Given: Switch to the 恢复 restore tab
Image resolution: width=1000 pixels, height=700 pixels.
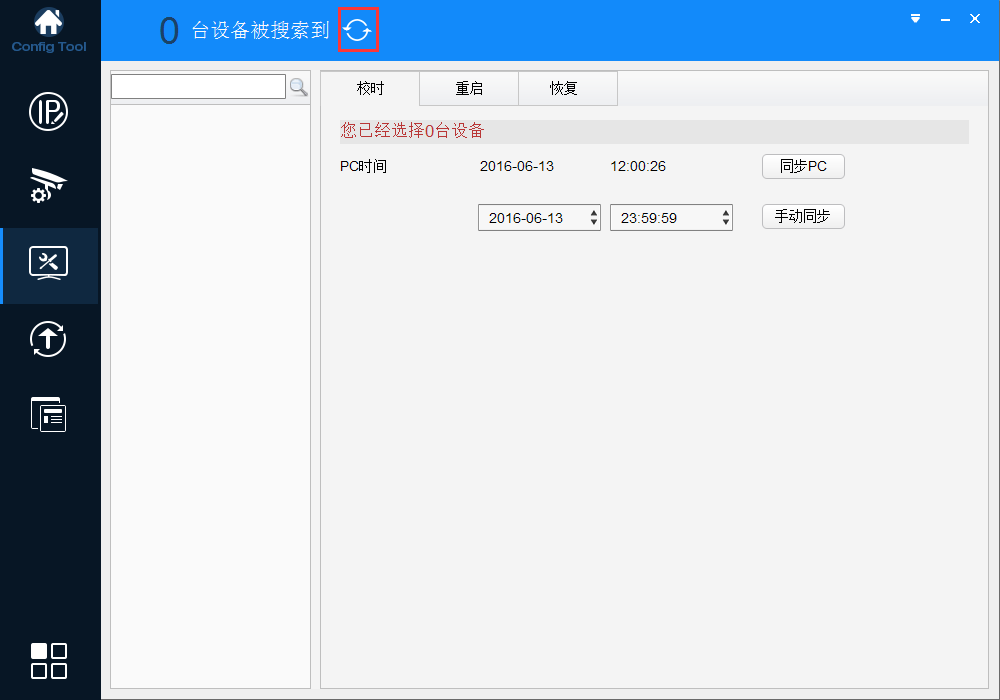Looking at the screenshot, I should 567,88.
